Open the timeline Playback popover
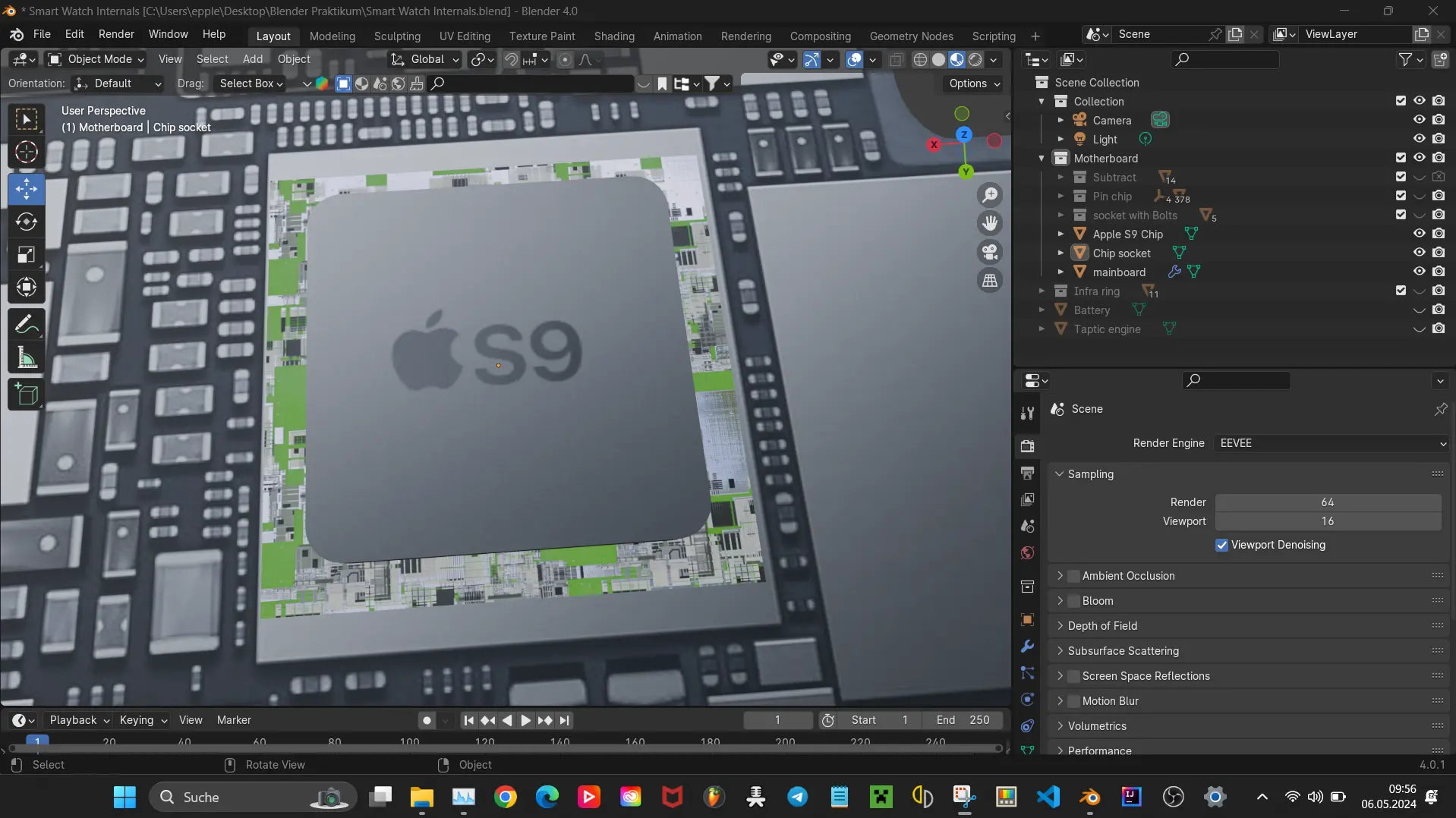 click(x=79, y=720)
